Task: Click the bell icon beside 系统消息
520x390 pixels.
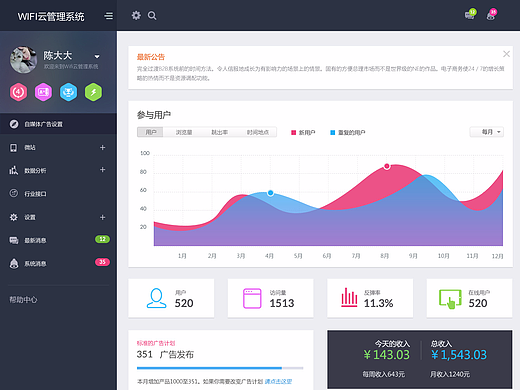Action: [14, 263]
